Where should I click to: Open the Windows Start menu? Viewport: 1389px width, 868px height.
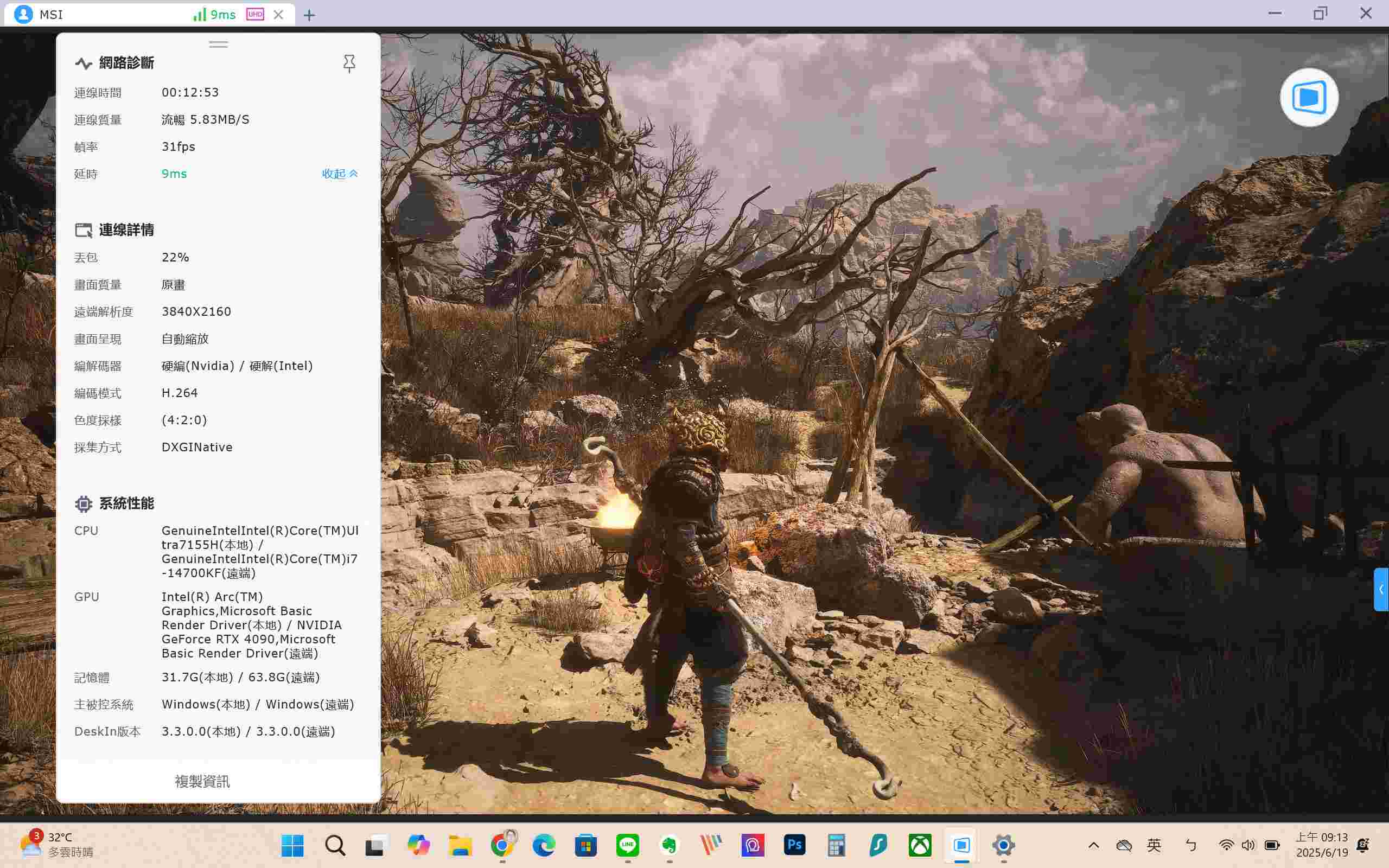click(292, 845)
